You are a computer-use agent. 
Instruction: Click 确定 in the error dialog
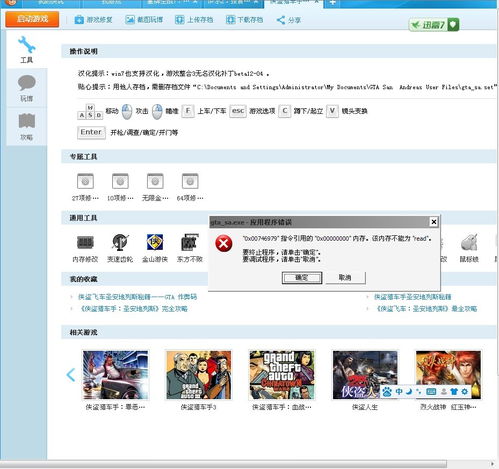click(x=302, y=278)
